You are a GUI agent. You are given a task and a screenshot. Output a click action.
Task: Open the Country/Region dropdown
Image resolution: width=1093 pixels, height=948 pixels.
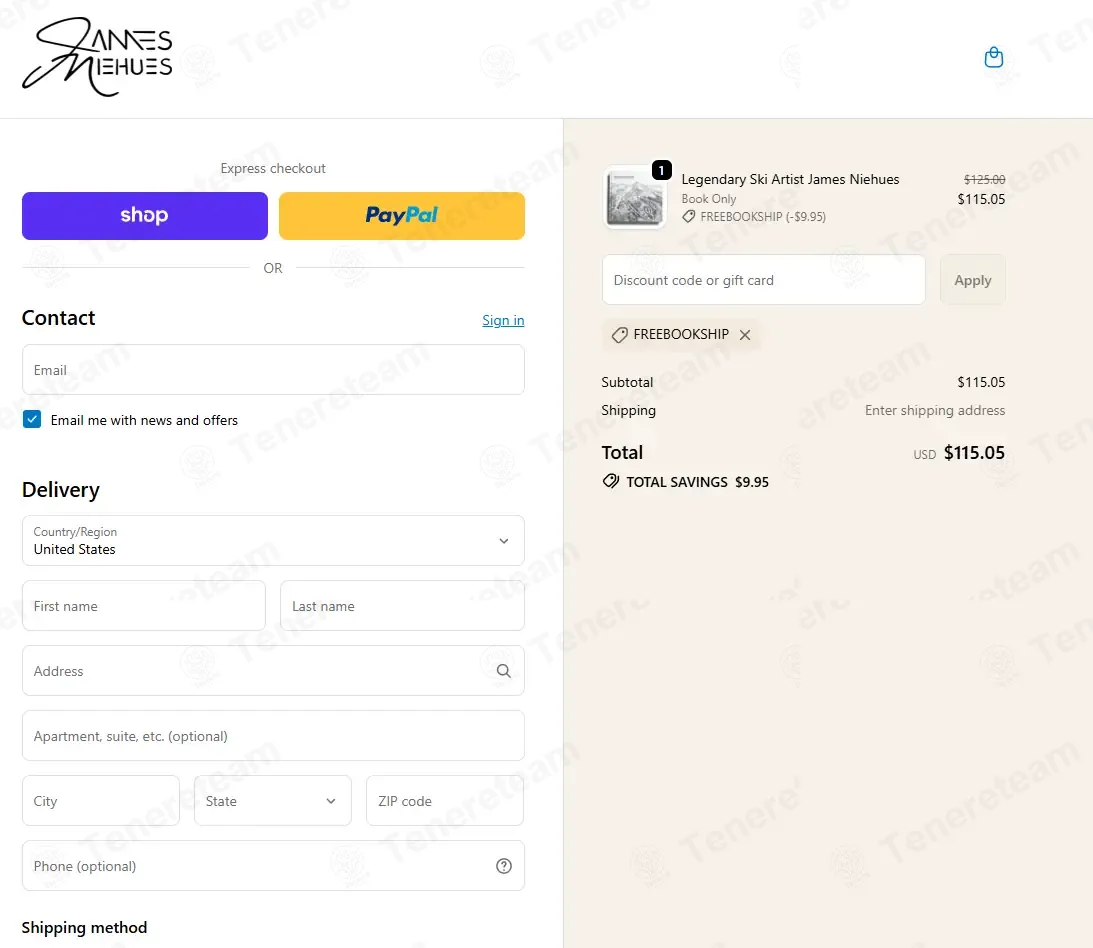click(x=273, y=540)
